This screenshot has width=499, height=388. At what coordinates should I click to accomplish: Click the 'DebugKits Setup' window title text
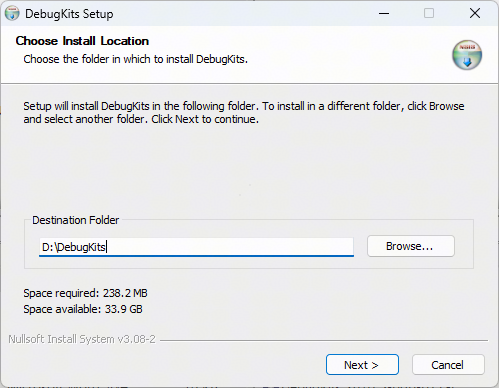coord(69,14)
